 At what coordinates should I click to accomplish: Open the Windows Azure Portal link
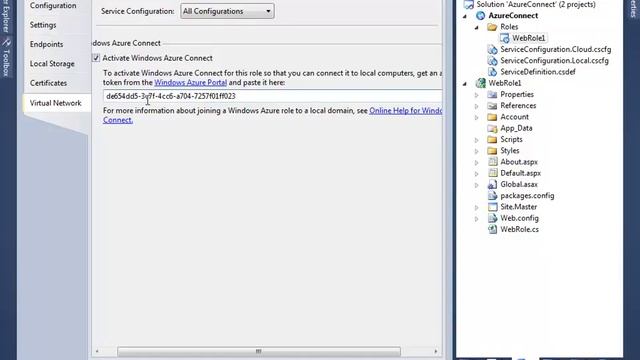coord(191,82)
